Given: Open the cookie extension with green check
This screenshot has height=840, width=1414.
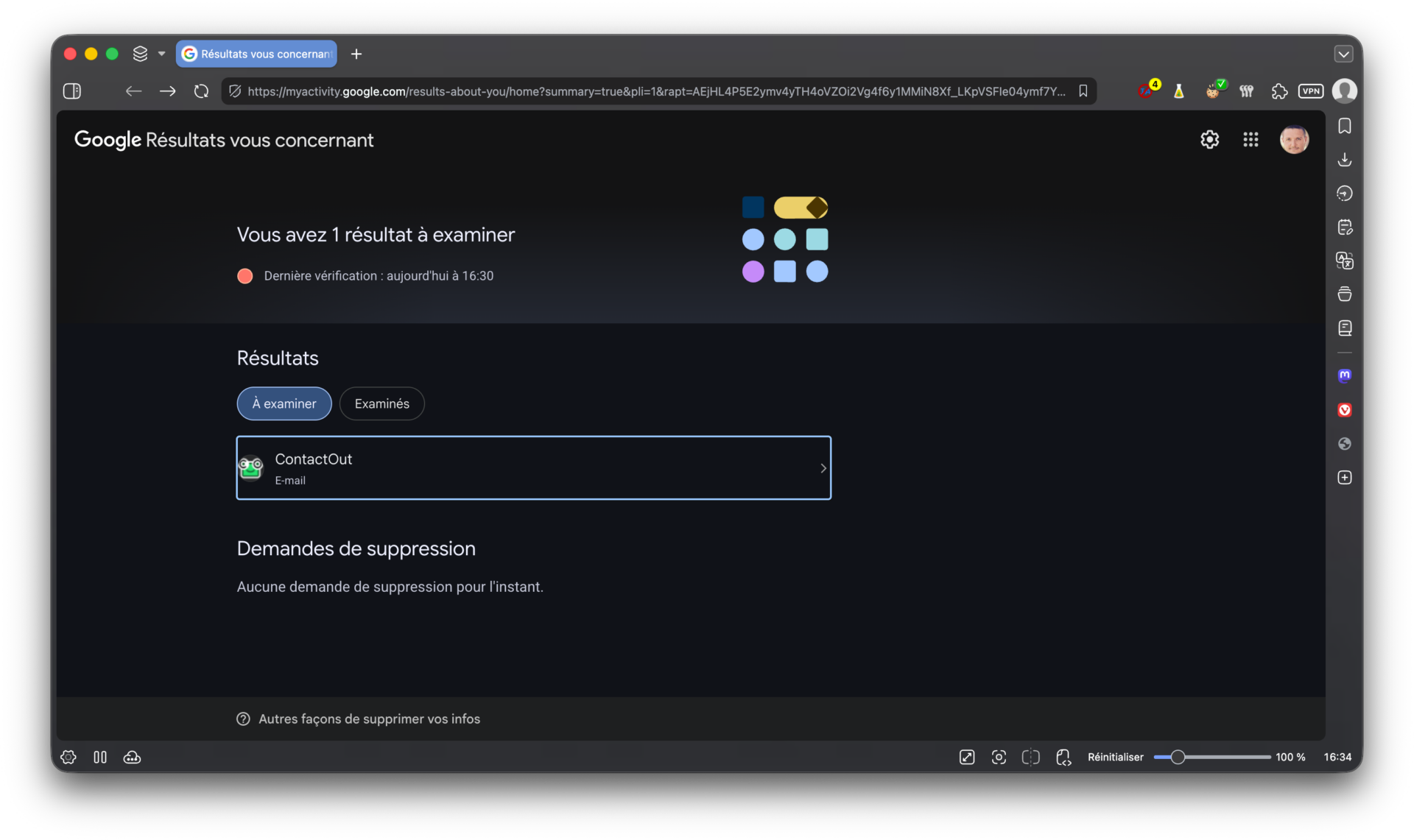Looking at the screenshot, I should point(1214,90).
